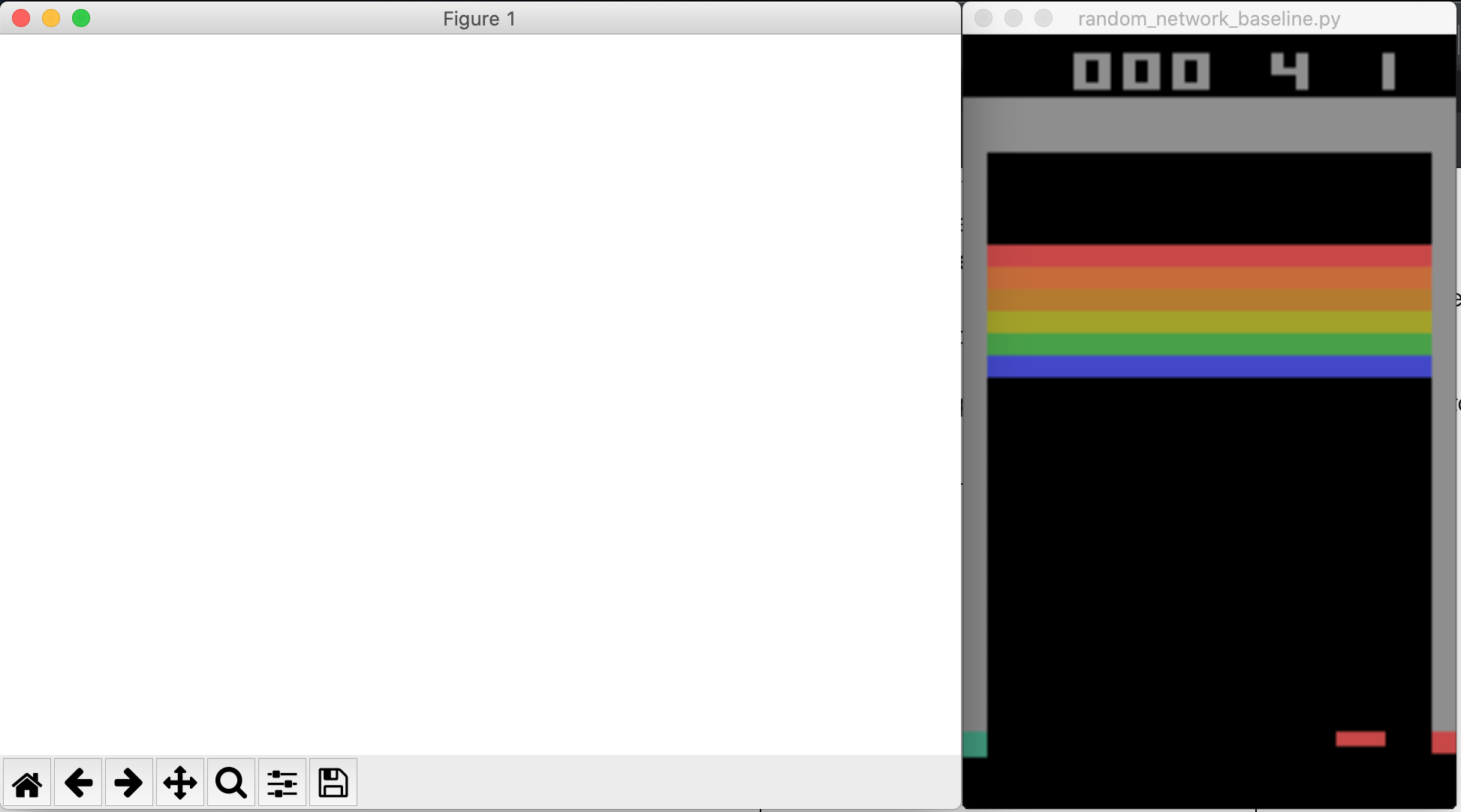
Task: Click the red paddle at the bottom
Action: [1360, 738]
